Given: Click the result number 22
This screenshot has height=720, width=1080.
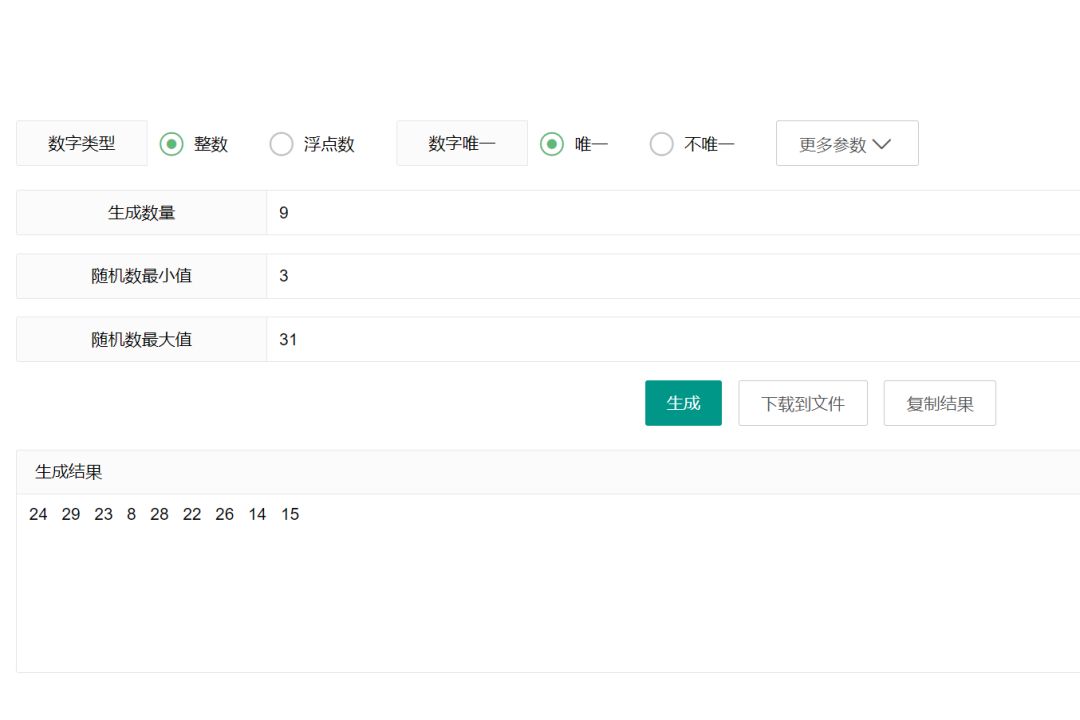Looking at the screenshot, I should click(192, 515).
